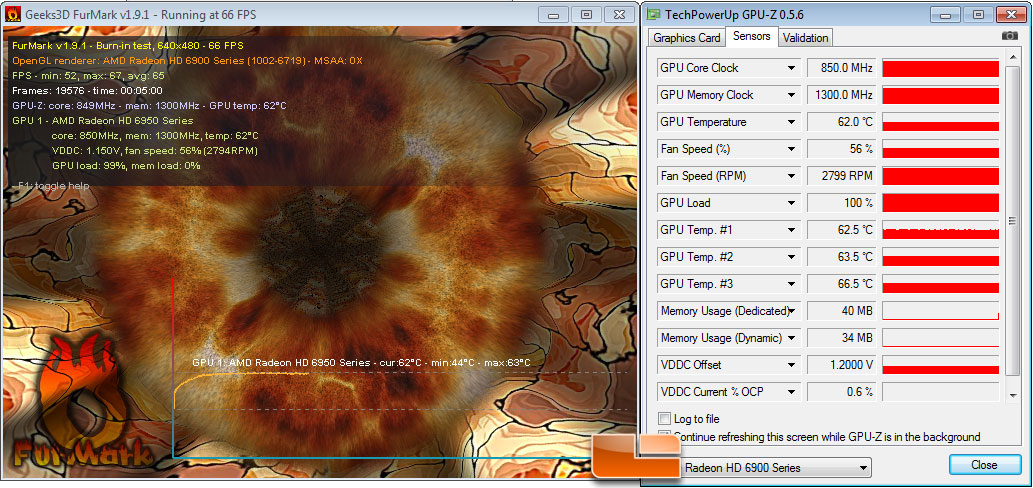Expand the VDDC Current % OCP dropdown
Viewport: 1033px width, 488px height.
click(x=791, y=392)
